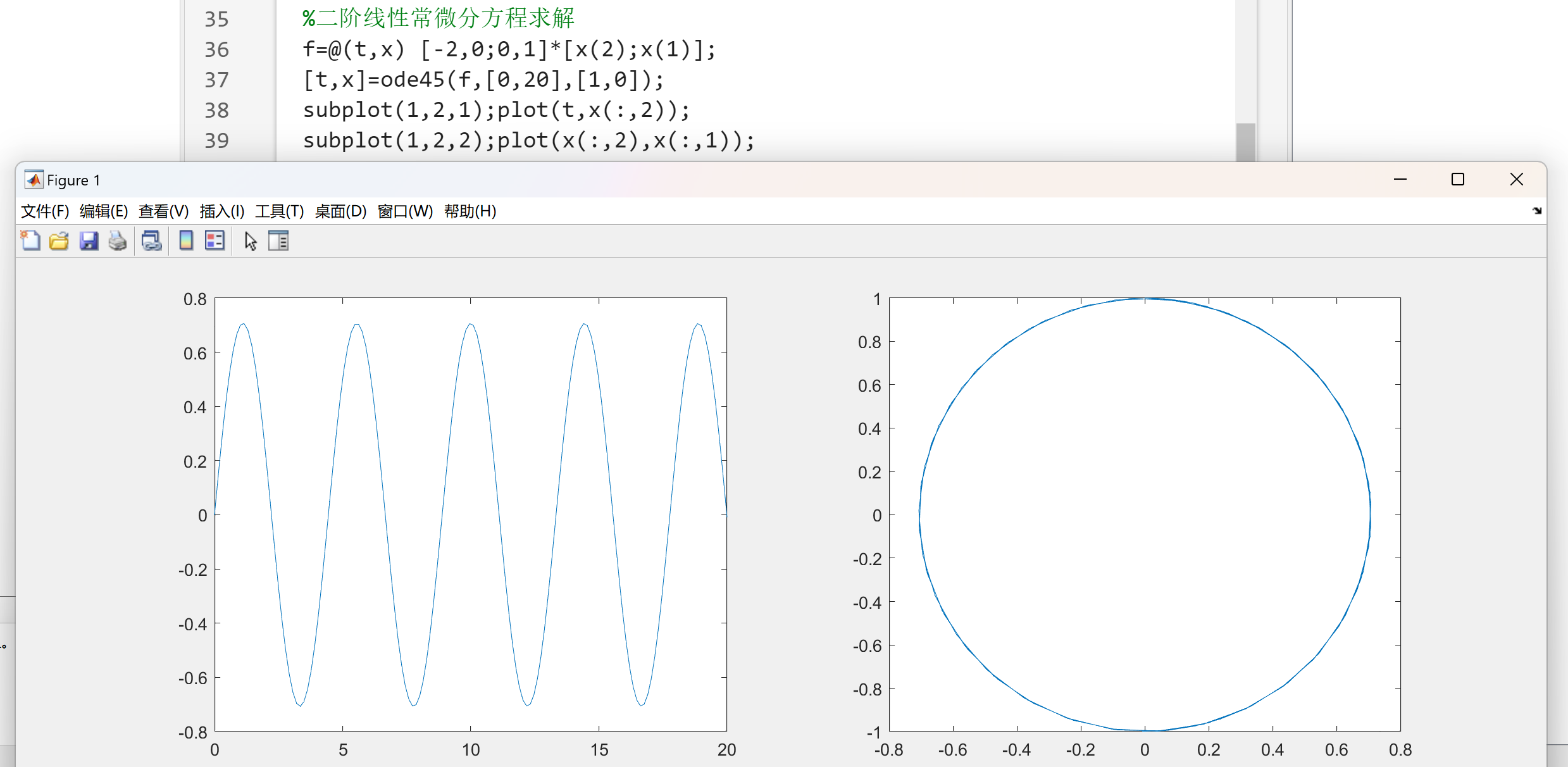Screen dimensions: 1568x767
Task: Click the editor's vertical scrollbar thumb
Action: click(1246, 142)
